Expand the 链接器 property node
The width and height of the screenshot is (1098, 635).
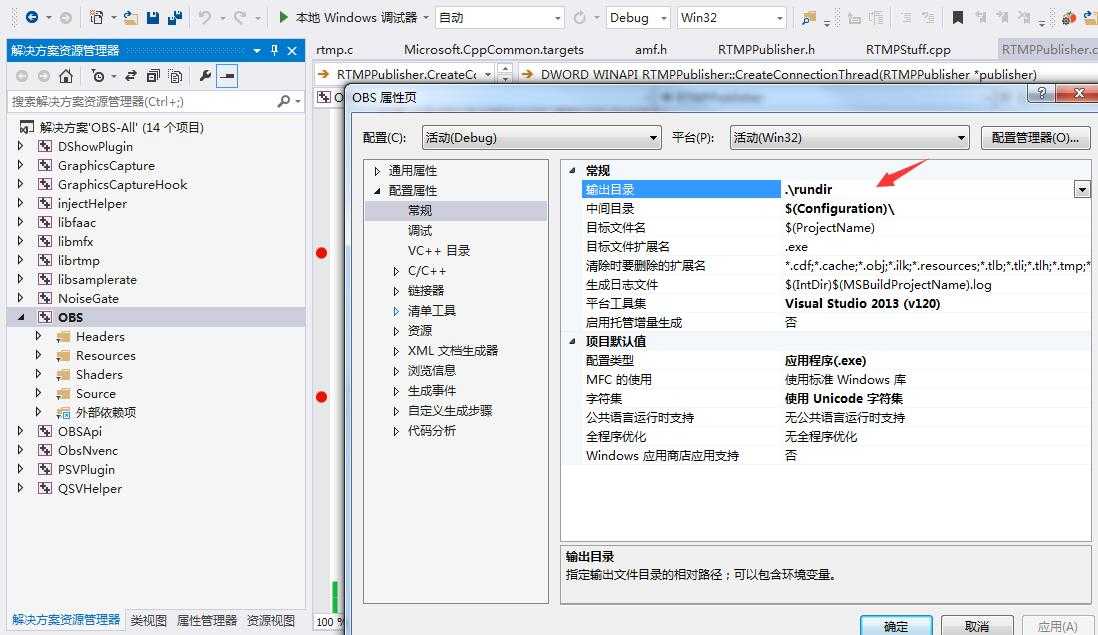[x=396, y=291]
